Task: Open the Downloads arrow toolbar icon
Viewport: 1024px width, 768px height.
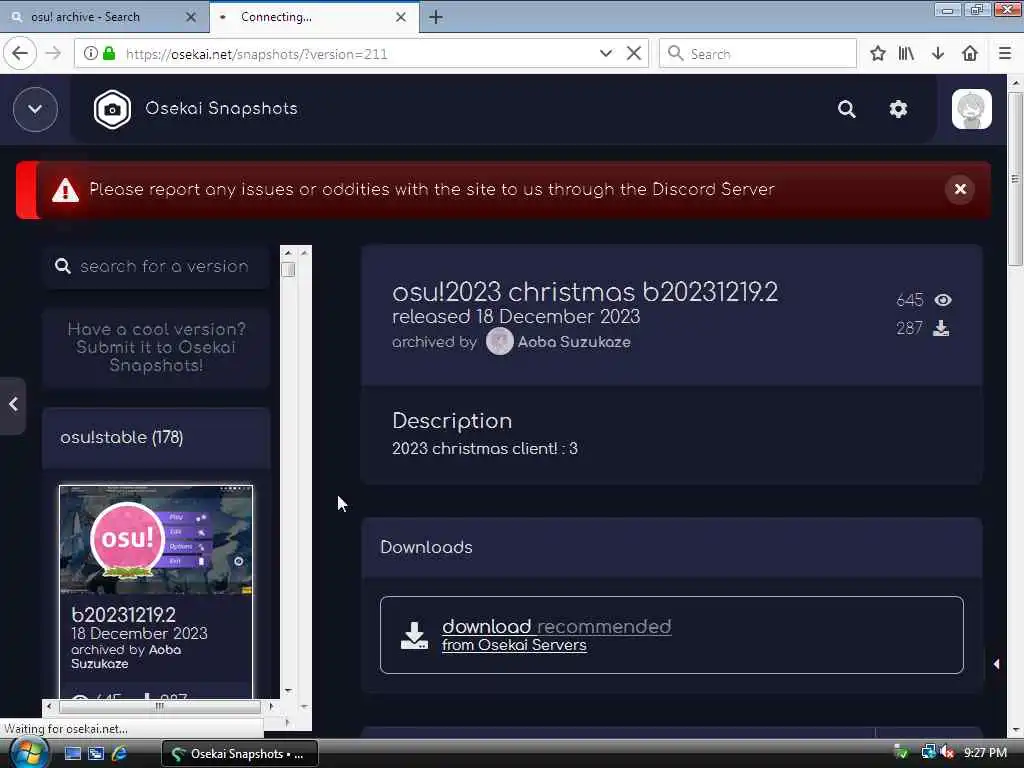Action: [x=938, y=54]
